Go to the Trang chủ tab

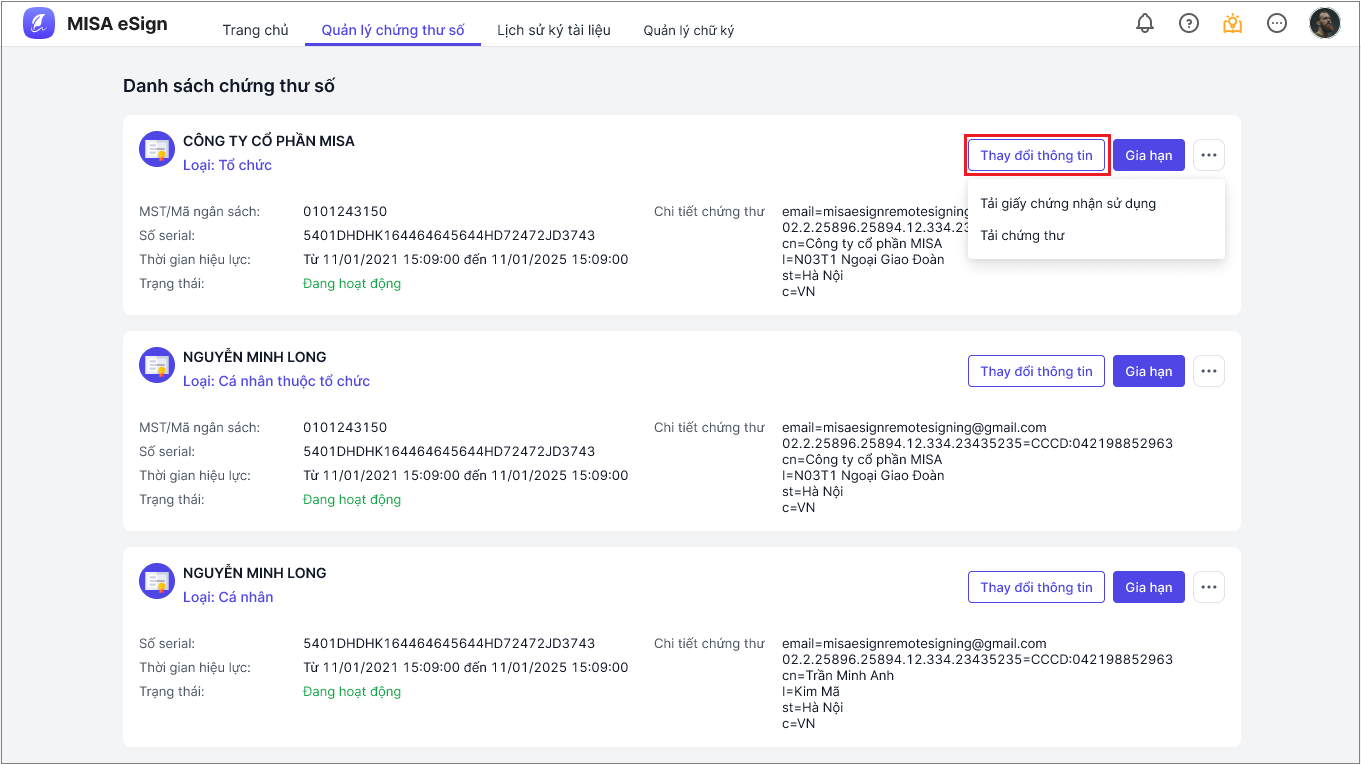click(x=256, y=30)
